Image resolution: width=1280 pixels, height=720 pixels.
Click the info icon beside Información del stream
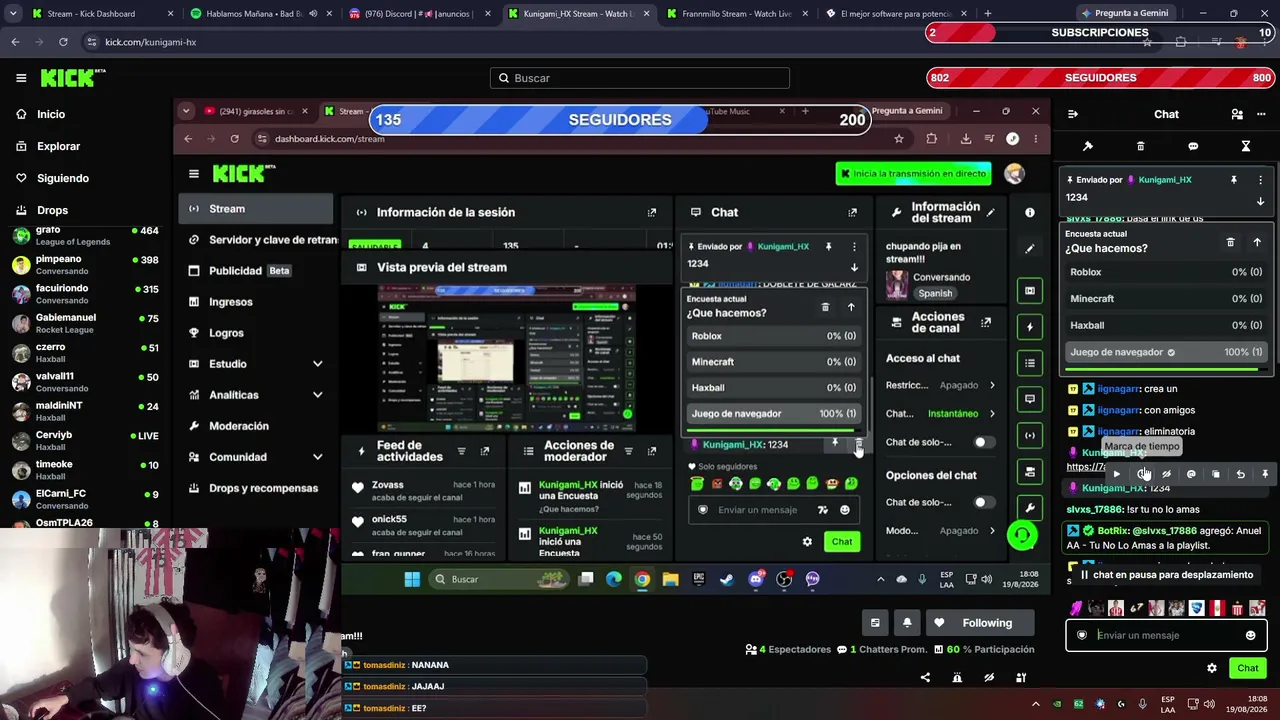(1030, 212)
